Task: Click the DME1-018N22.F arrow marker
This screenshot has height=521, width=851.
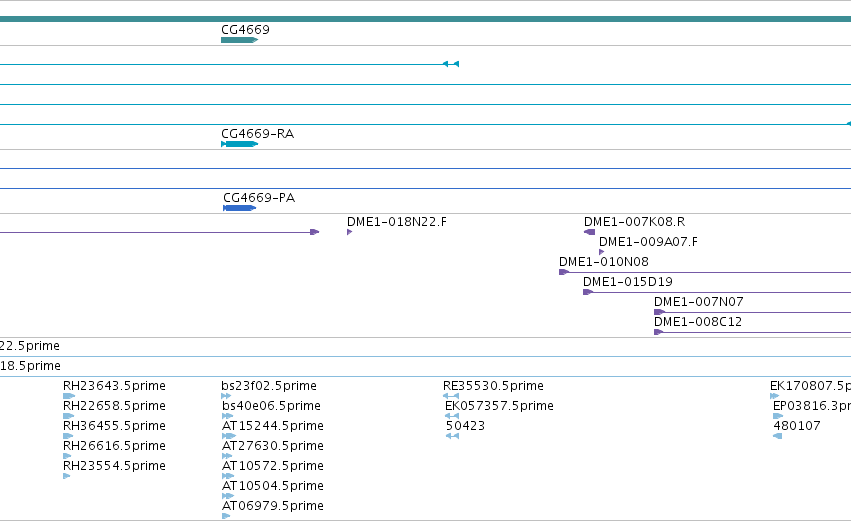Action: pos(350,232)
